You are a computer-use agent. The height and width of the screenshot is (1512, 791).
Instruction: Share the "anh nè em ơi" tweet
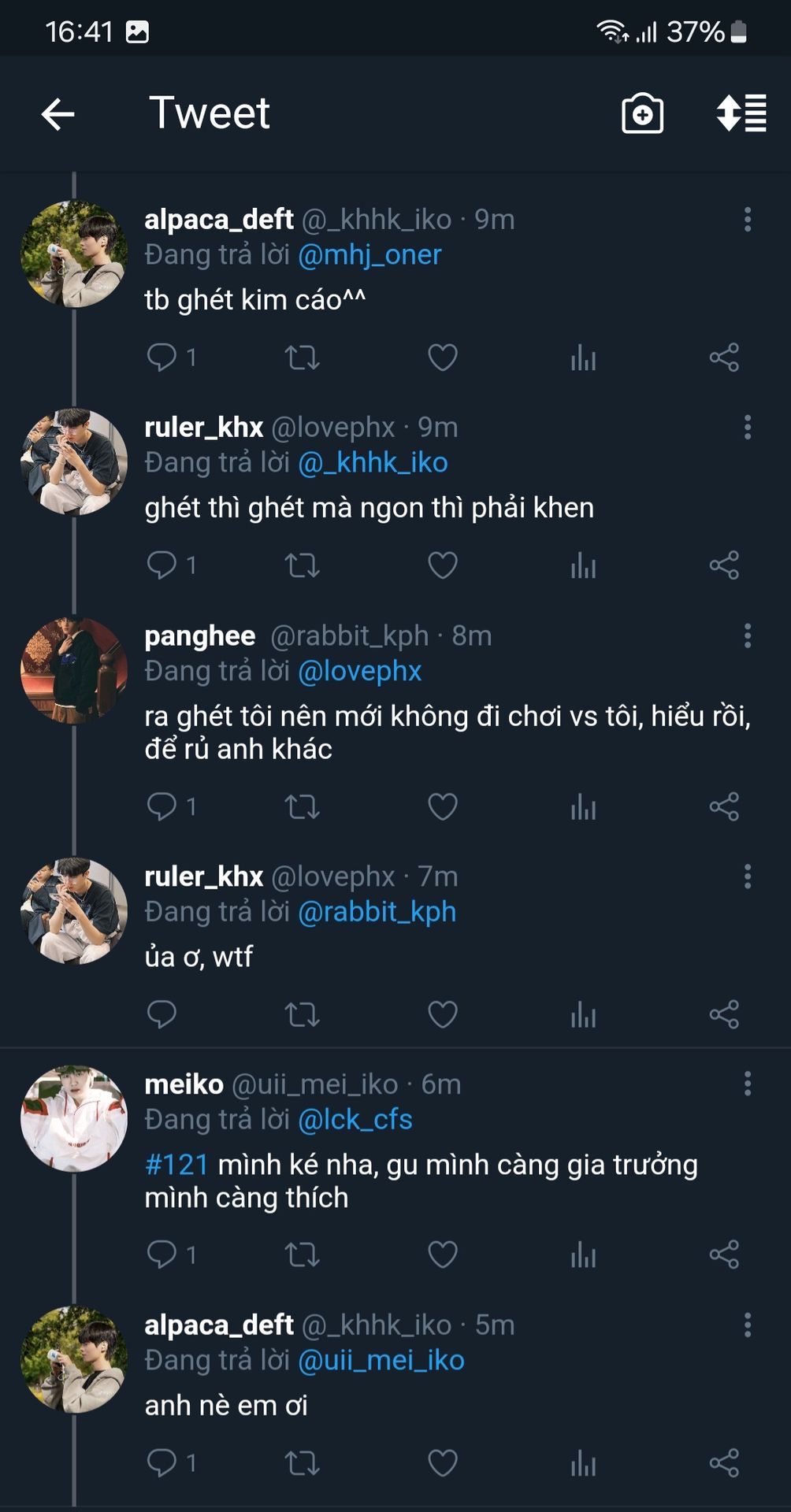[723, 1463]
